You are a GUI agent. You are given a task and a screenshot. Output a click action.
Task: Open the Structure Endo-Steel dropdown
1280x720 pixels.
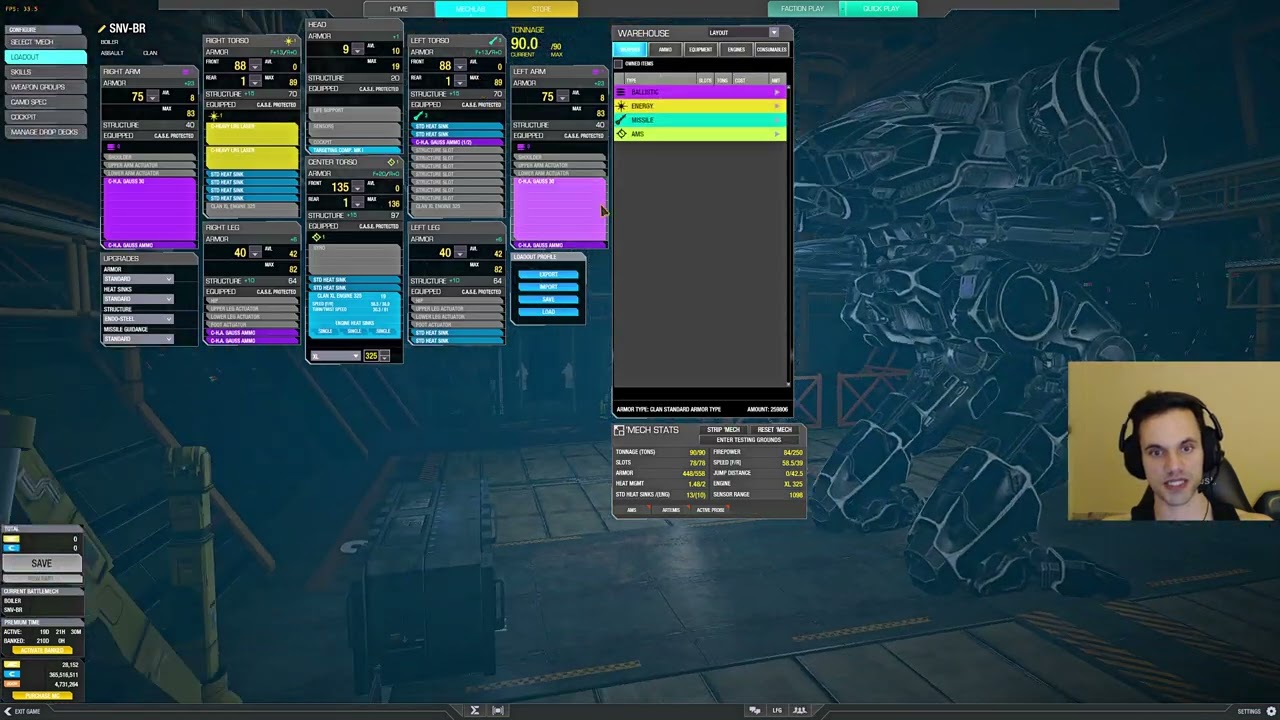tap(137, 319)
